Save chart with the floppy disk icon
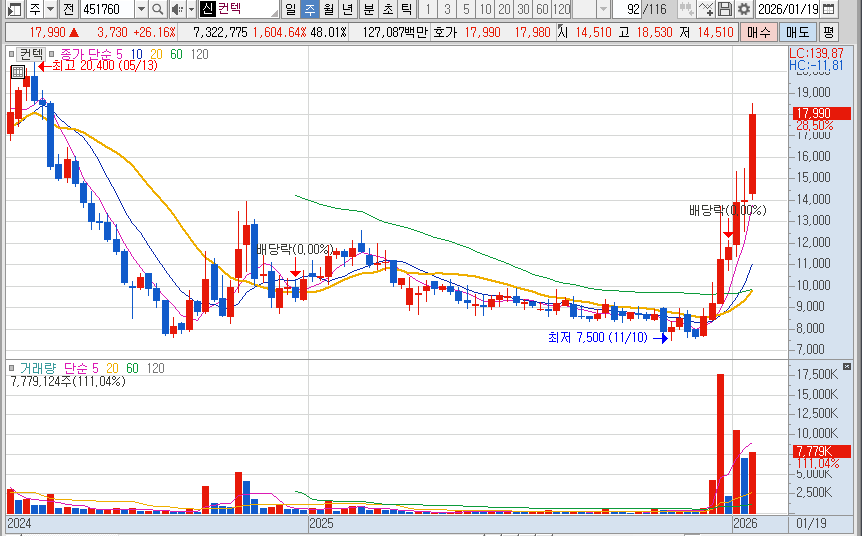The image size is (862, 536). pos(725,9)
